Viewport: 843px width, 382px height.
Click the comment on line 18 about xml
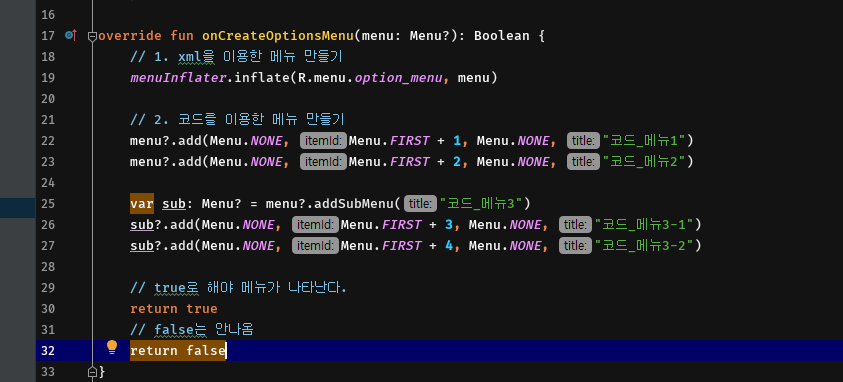pyautogui.click(x=237, y=57)
